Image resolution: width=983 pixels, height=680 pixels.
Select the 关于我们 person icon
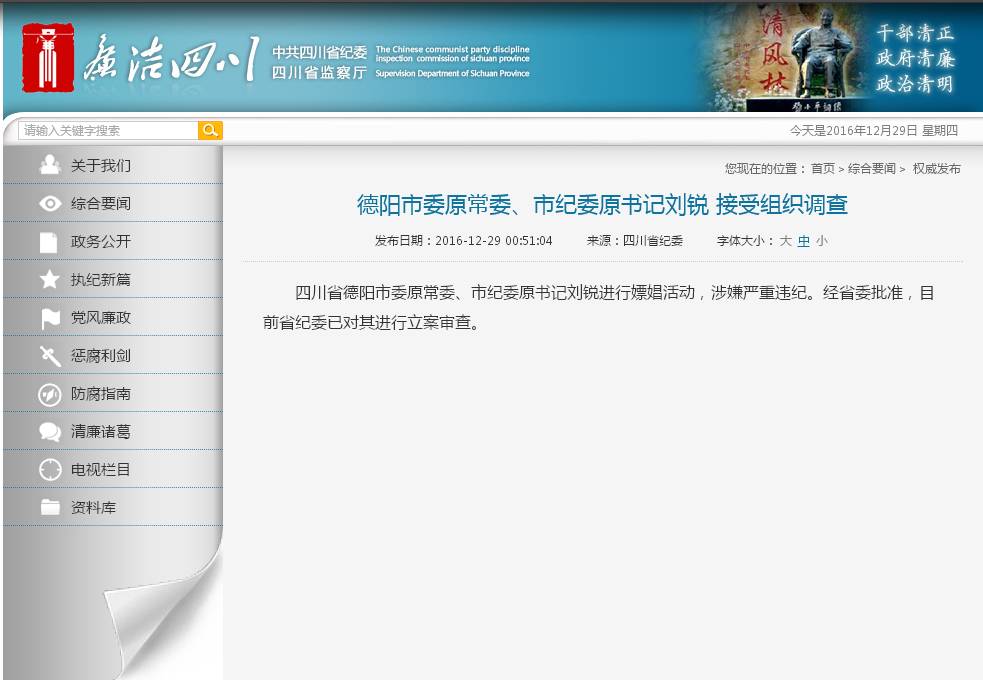coord(50,165)
